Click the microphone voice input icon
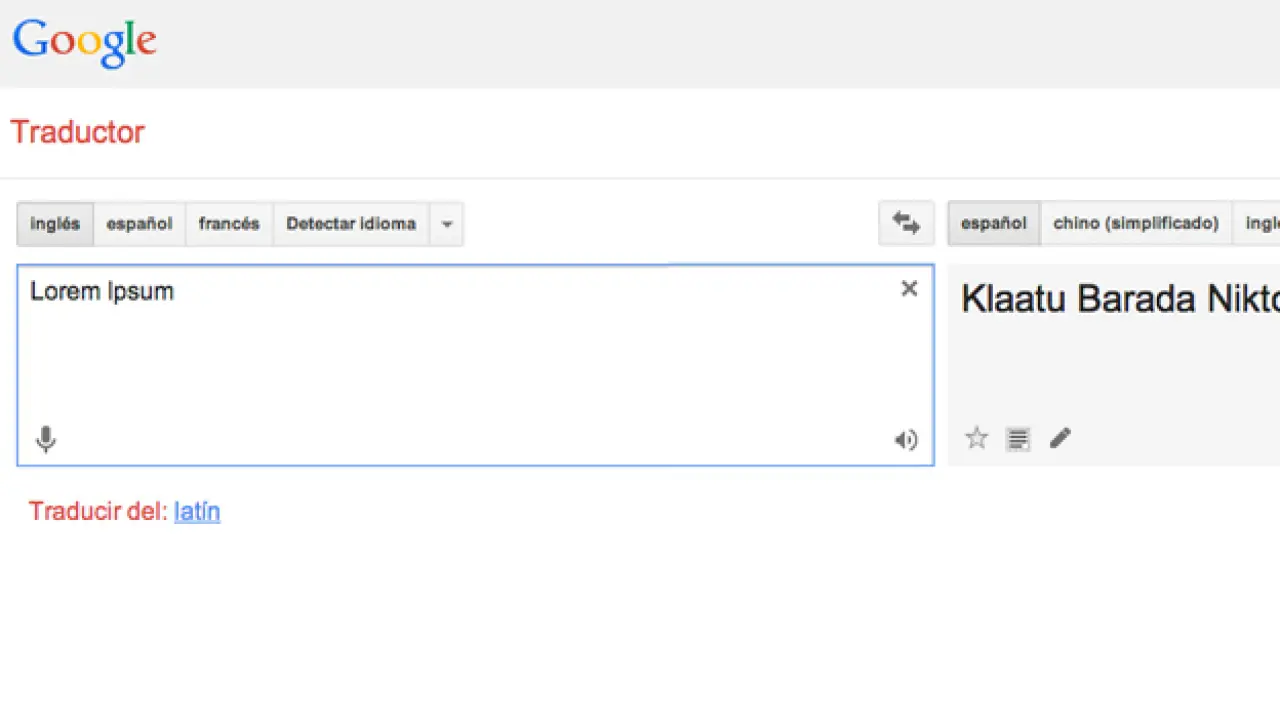The height and width of the screenshot is (720, 1280). click(46, 439)
